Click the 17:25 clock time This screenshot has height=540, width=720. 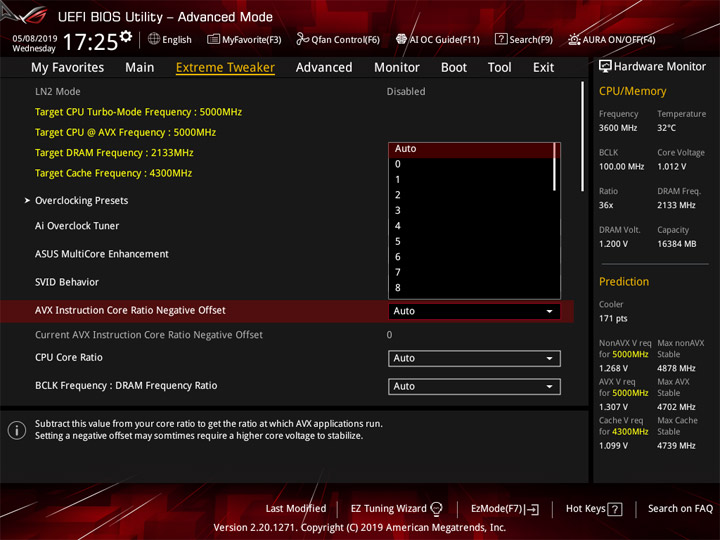(x=90, y=42)
